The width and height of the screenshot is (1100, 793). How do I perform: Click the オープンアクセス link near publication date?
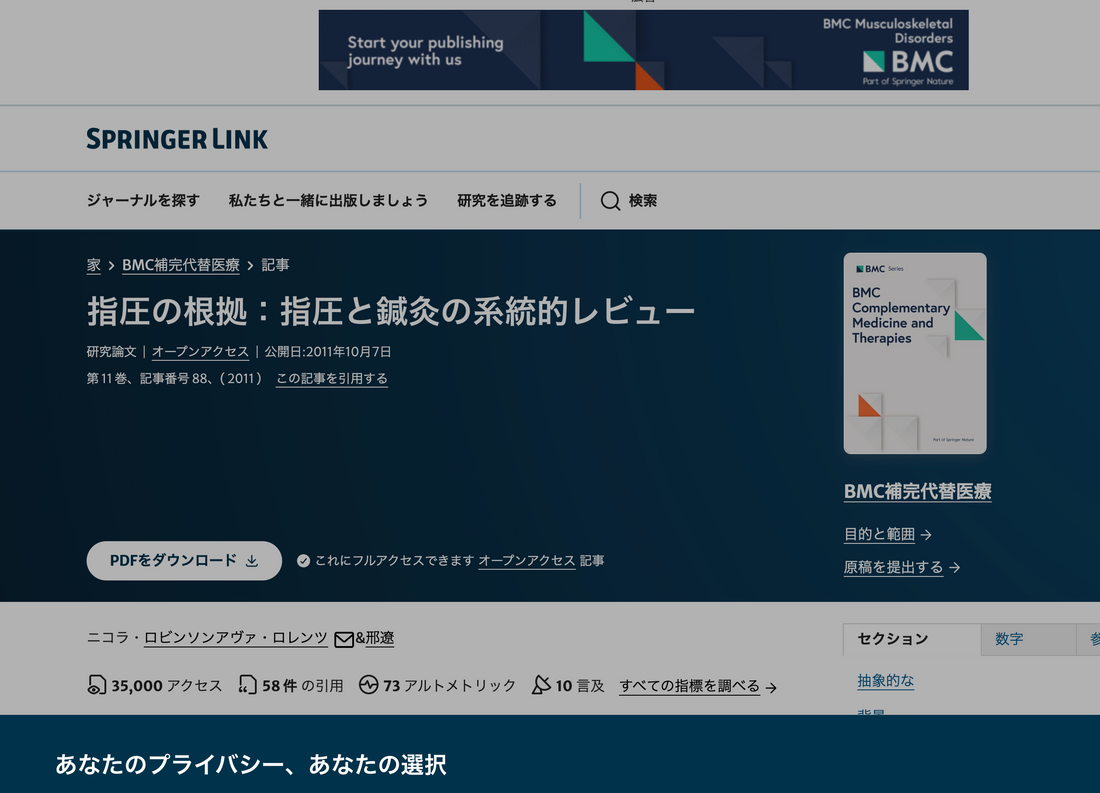[x=200, y=352]
